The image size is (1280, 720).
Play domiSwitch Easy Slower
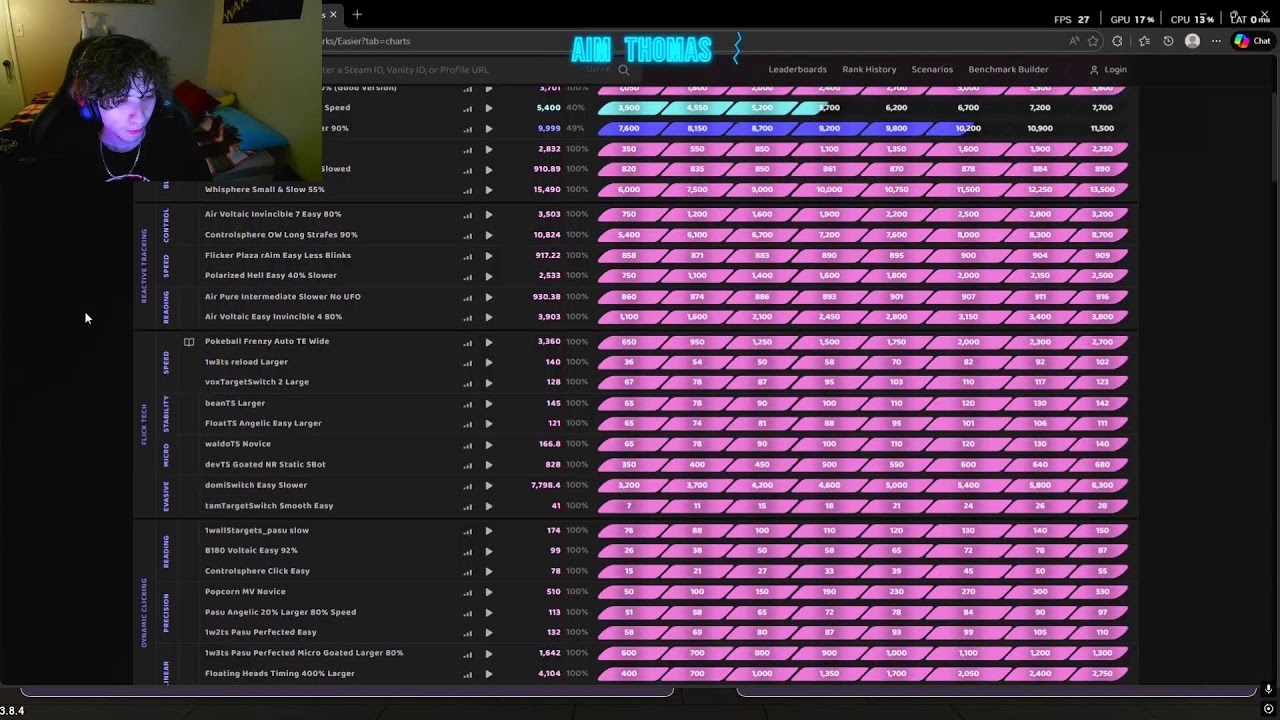click(x=489, y=486)
